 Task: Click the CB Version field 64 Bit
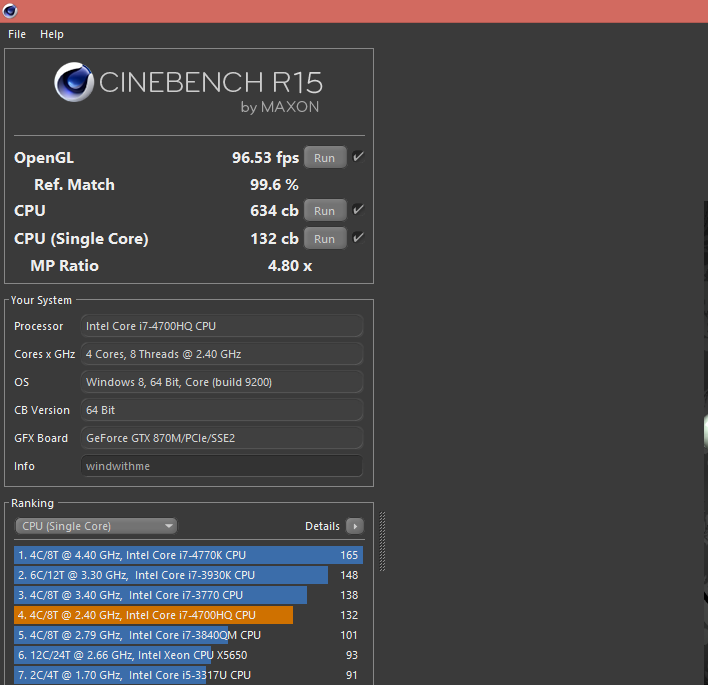(222, 410)
